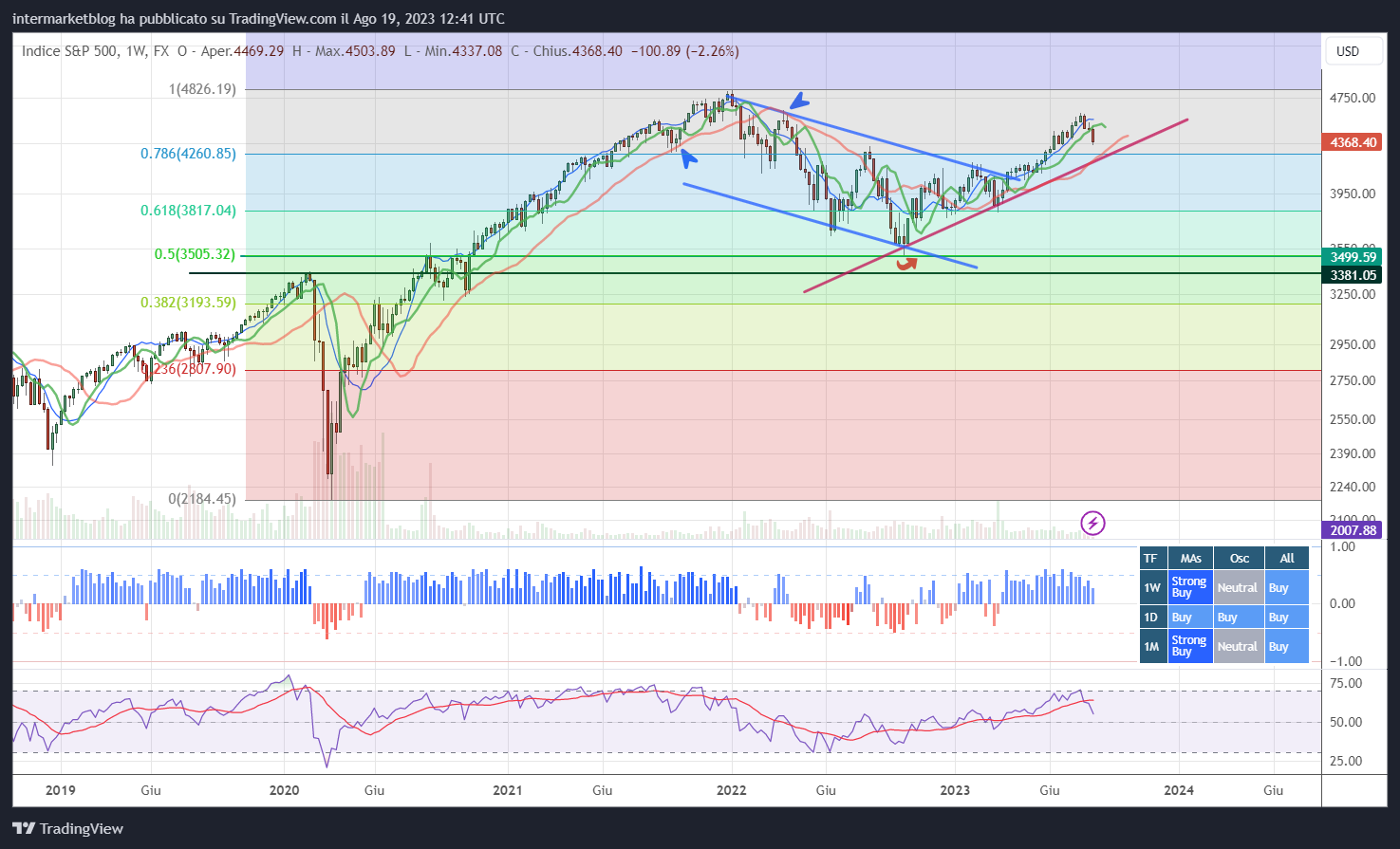
Task: Click the change value −100.89 (−2.26%)
Action: (685, 51)
